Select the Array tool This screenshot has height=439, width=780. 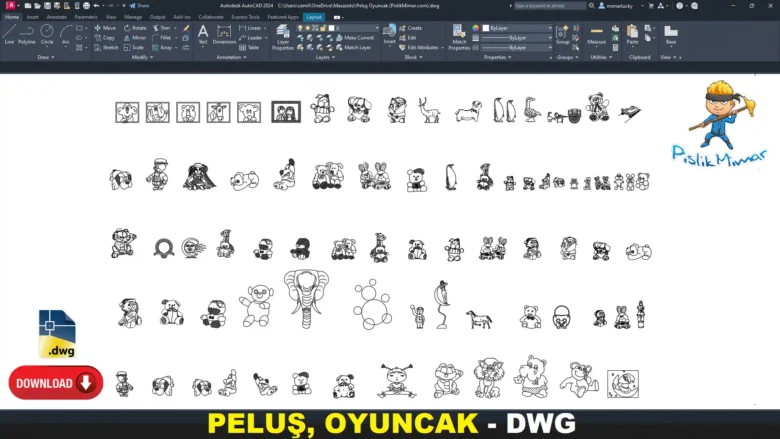(x=162, y=48)
